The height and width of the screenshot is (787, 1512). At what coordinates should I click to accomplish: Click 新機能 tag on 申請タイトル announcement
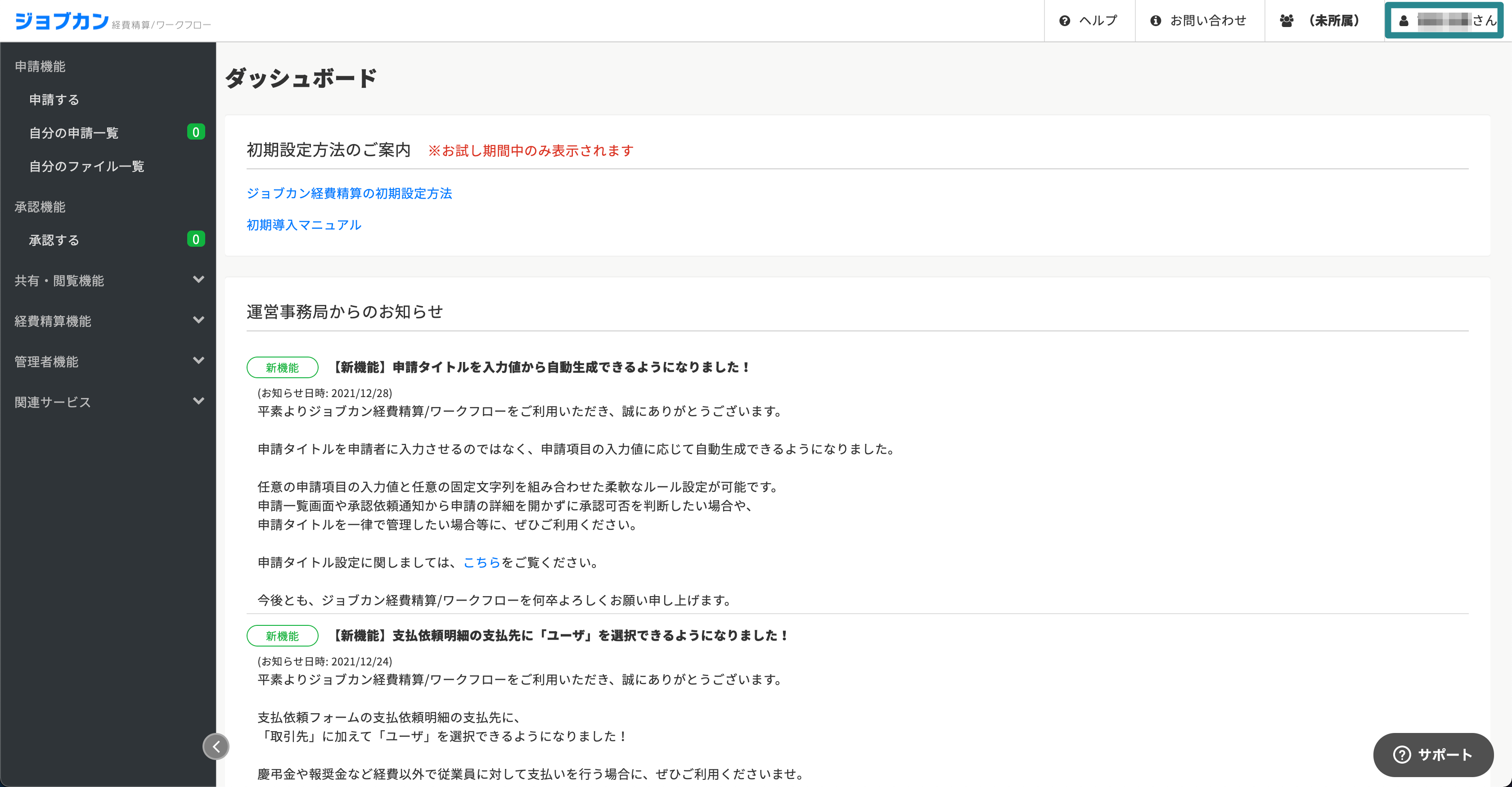[x=282, y=368]
